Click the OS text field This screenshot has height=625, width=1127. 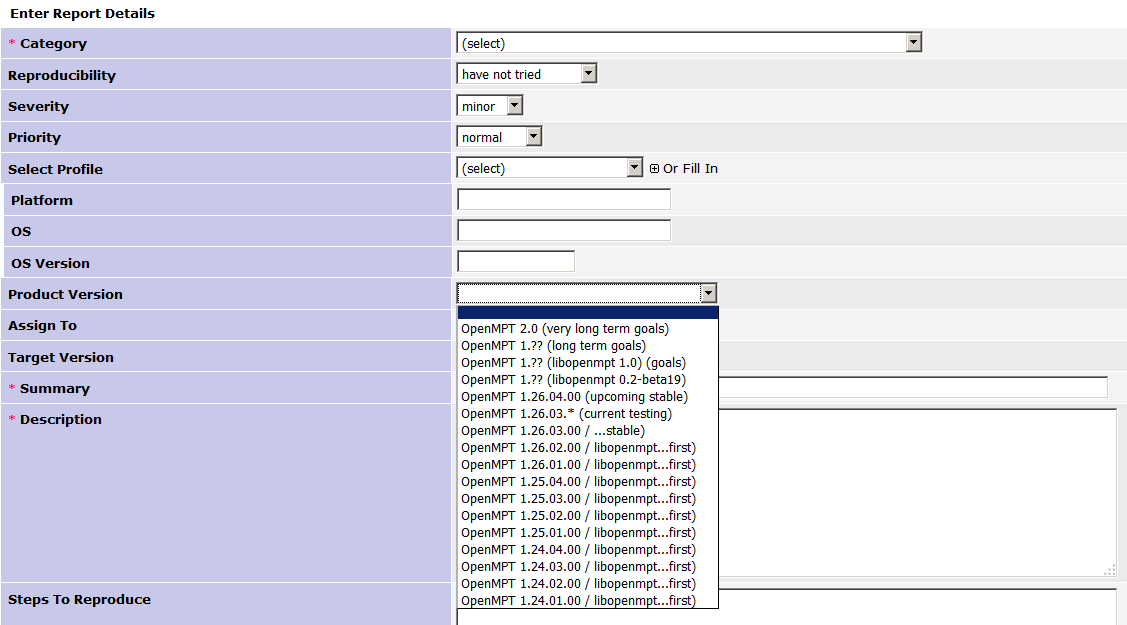click(563, 231)
